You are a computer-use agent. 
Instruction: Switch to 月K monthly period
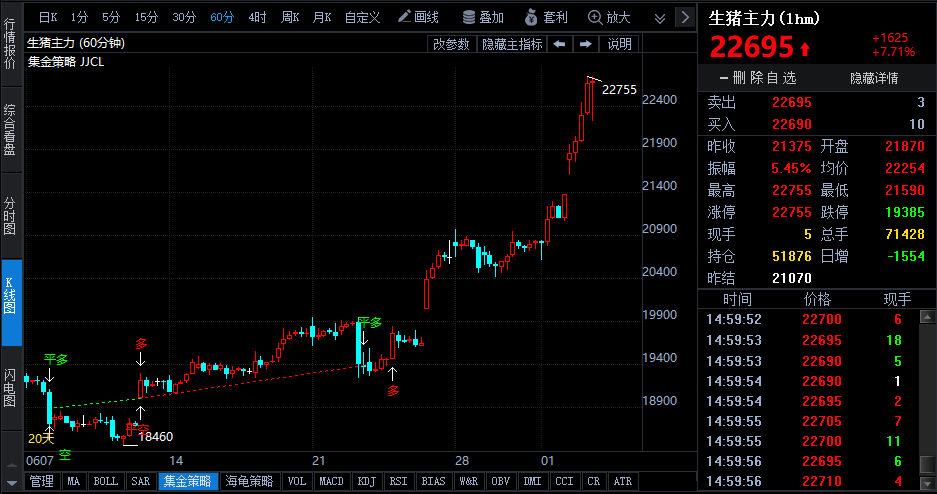pyautogui.click(x=321, y=17)
